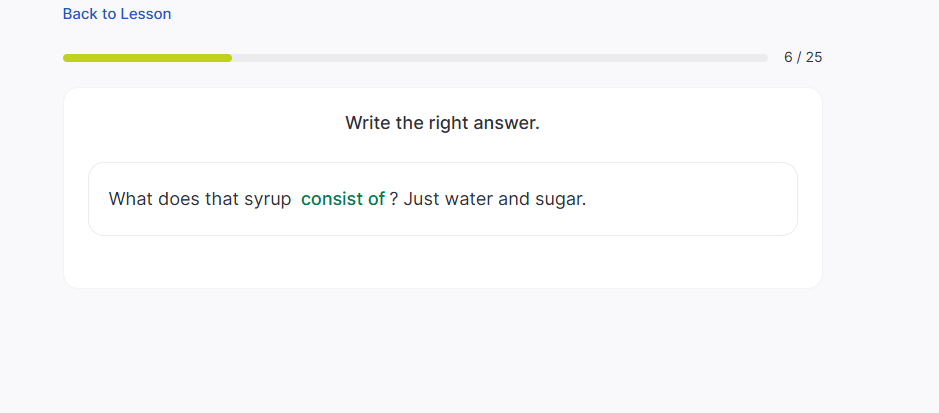Click the word 'water' in the sentence

469,199
